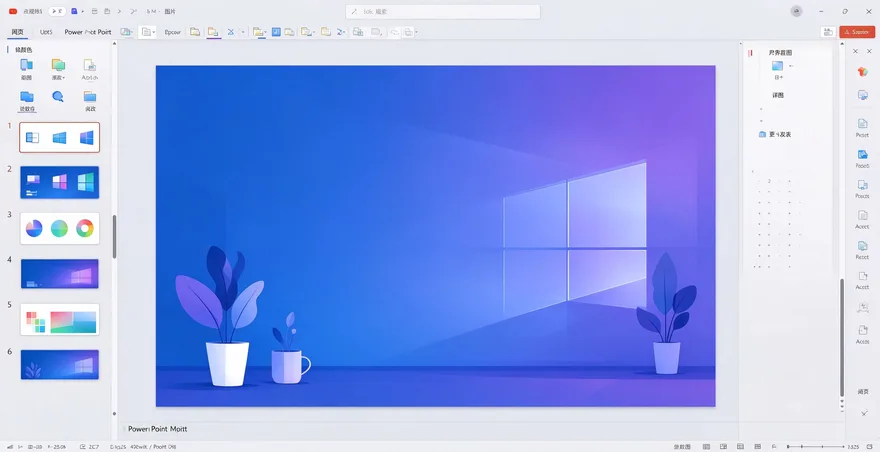Click the Epcosr toolbar button

(172, 32)
